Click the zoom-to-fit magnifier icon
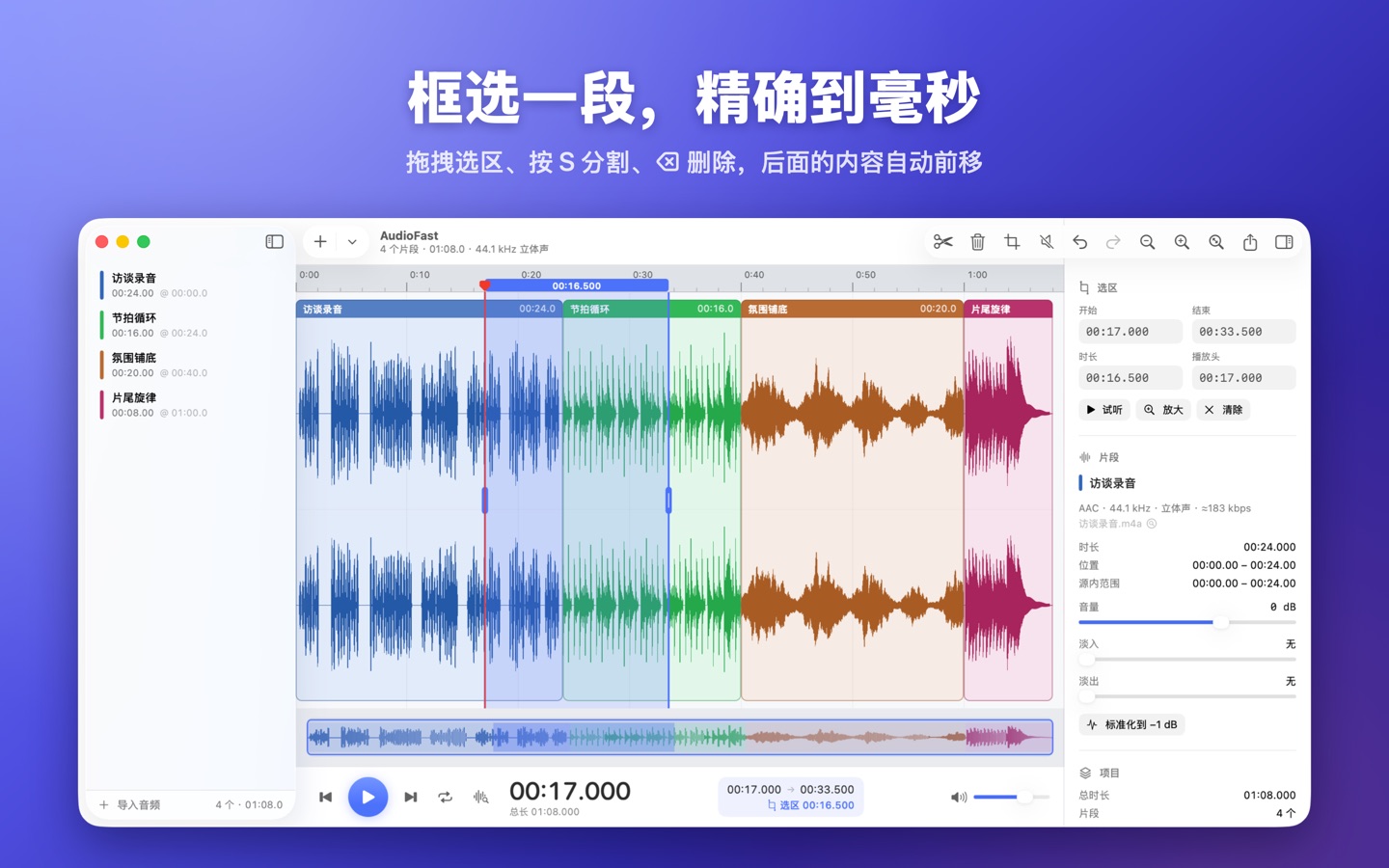 point(1216,242)
